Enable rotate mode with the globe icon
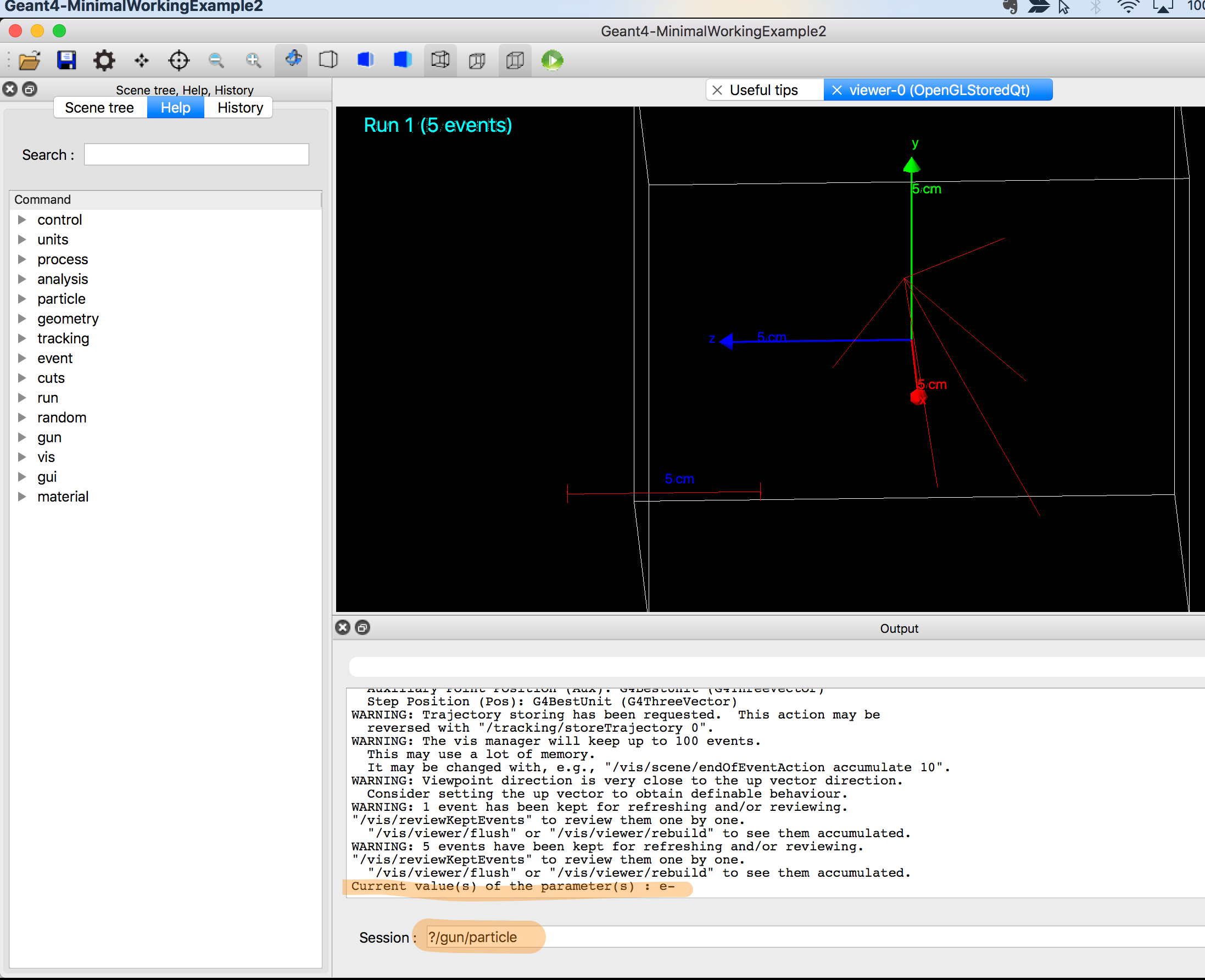The width and height of the screenshot is (1205, 980). (x=292, y=60)
